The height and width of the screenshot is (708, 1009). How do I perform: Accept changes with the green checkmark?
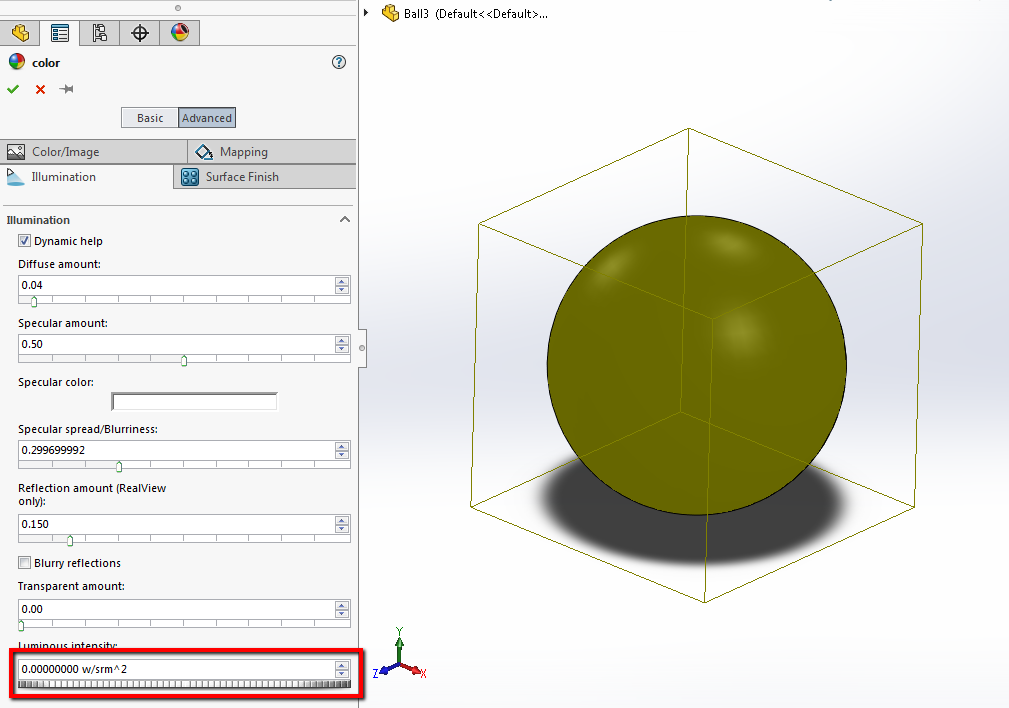point(13,89)
